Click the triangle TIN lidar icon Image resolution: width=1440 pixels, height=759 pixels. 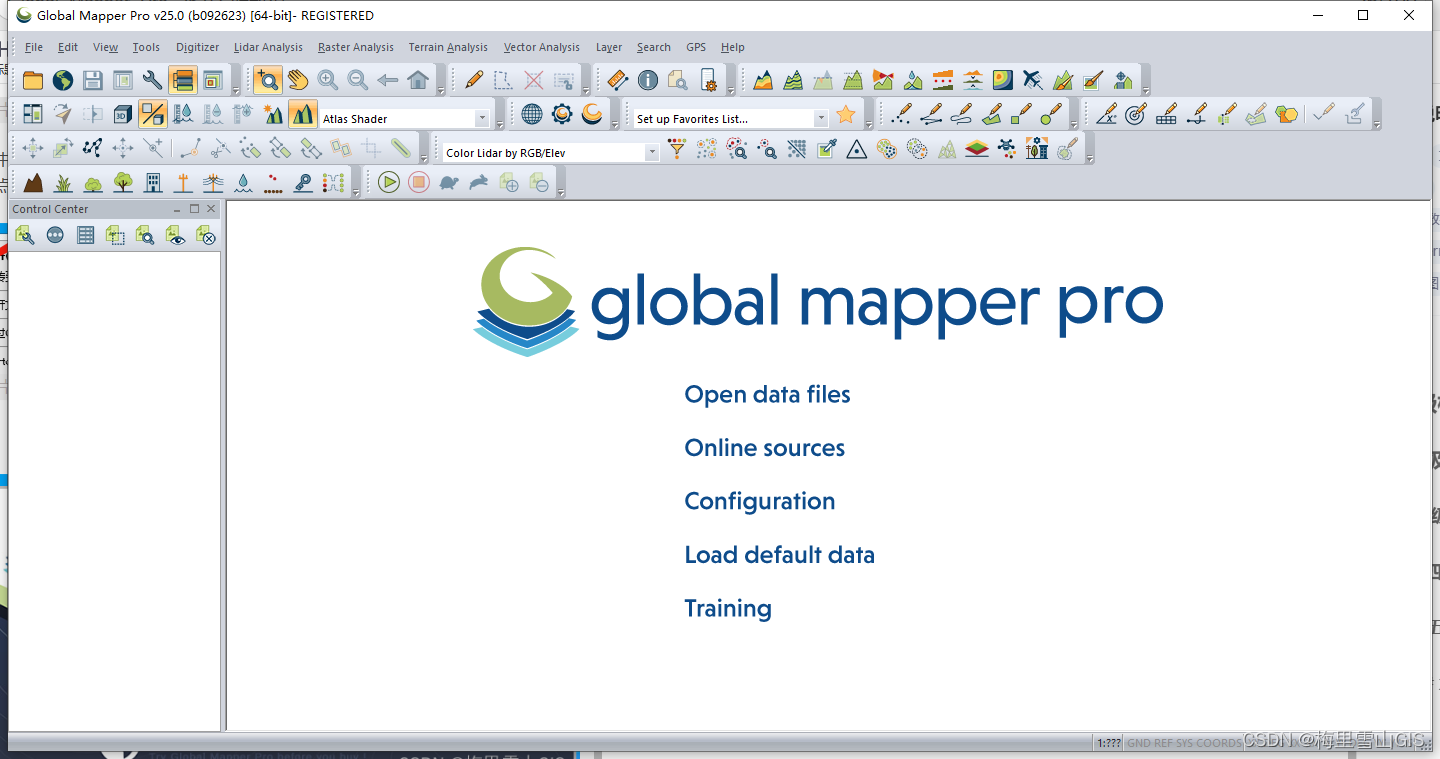[x=857, y=149]
